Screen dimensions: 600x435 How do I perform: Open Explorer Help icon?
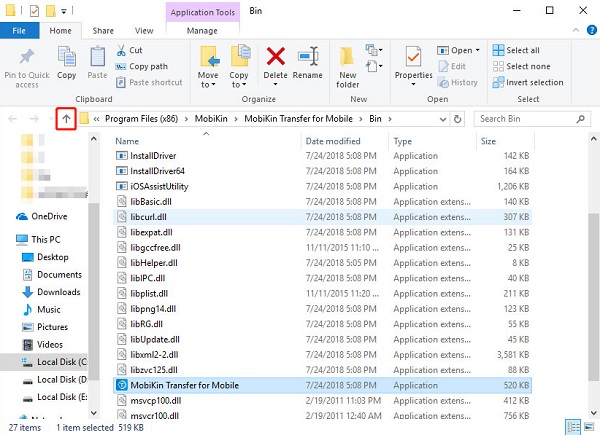[x=592, y=30]
